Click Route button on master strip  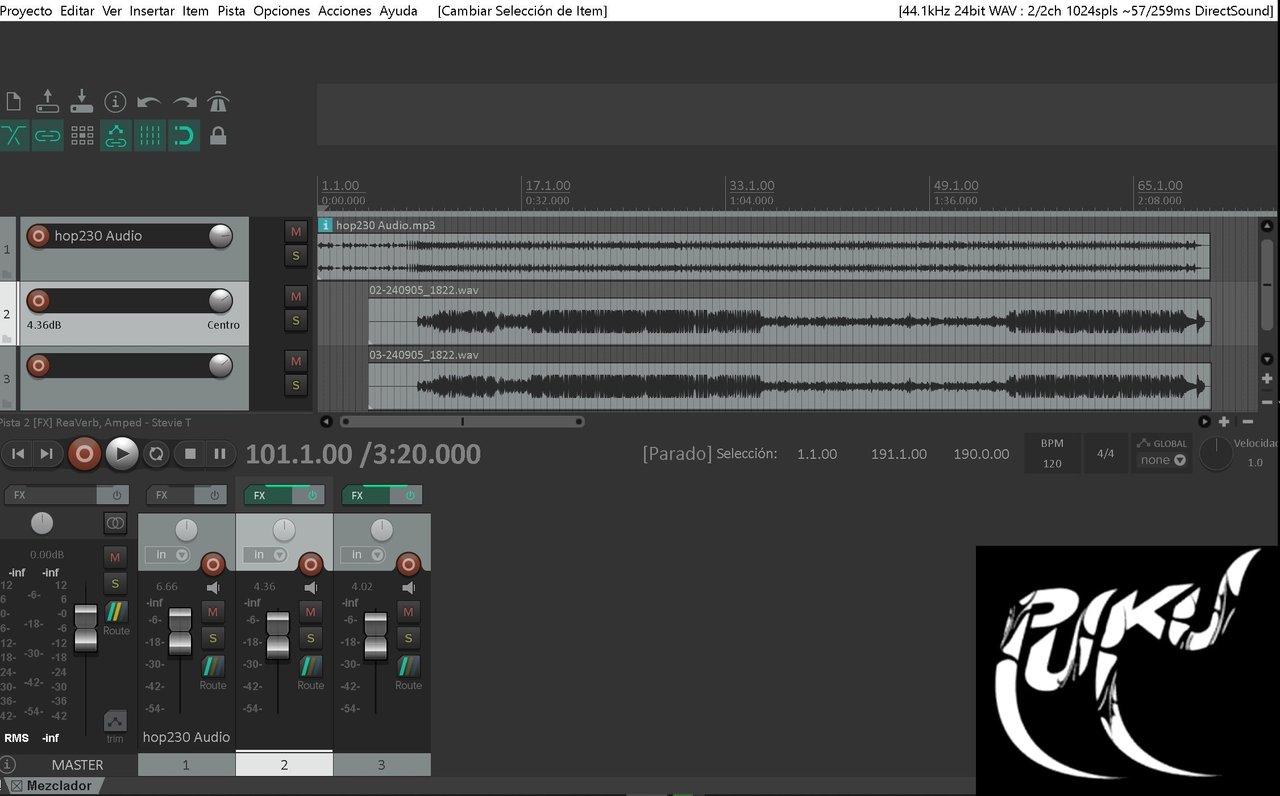click(116, 618)
